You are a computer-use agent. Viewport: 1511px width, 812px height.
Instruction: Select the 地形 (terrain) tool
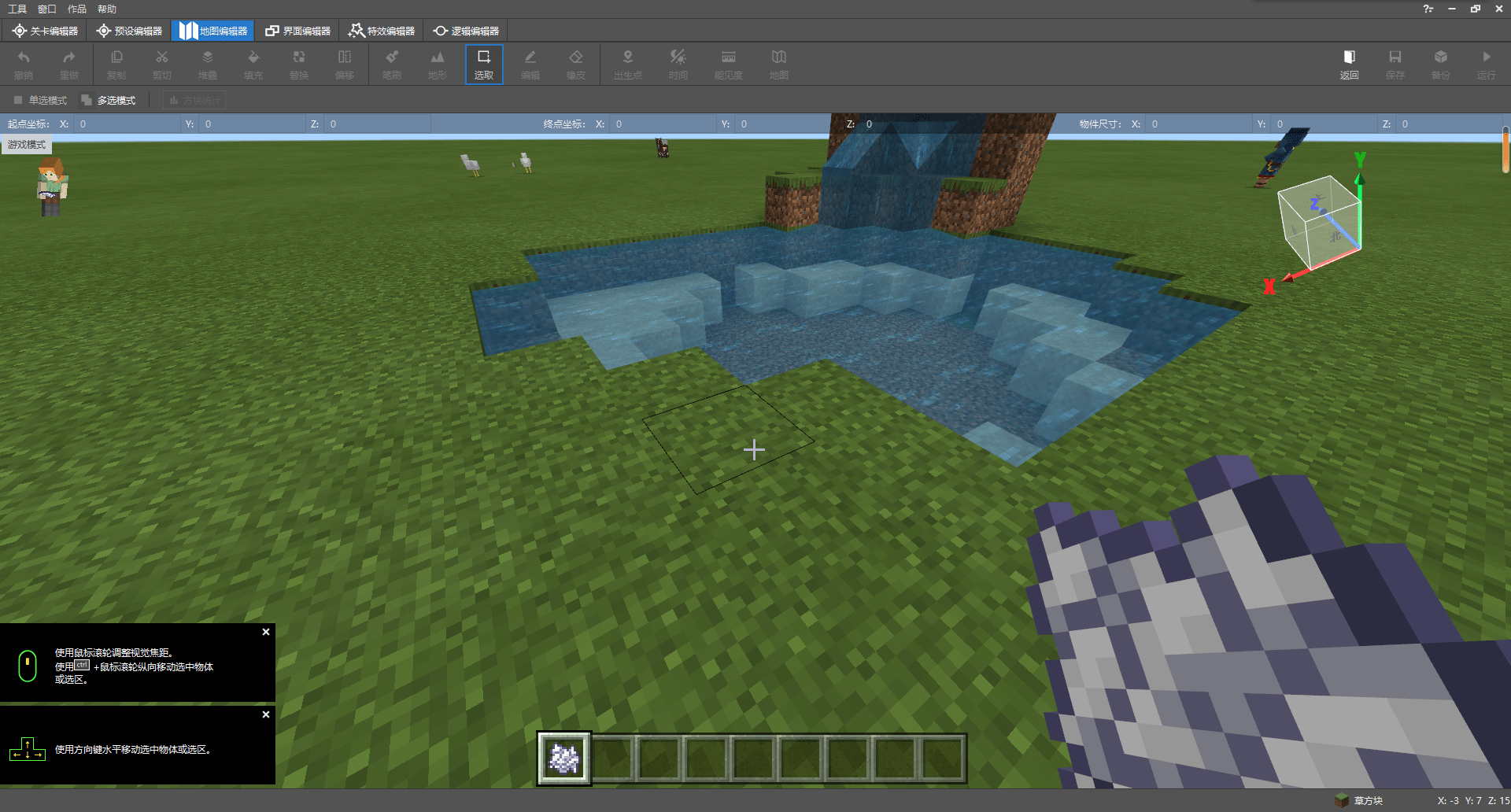tap(438, 64)
